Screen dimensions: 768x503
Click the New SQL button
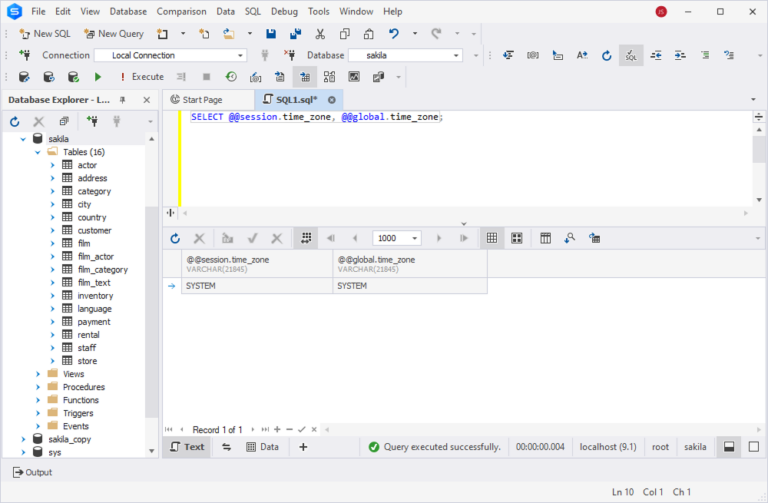pos(43,34)
